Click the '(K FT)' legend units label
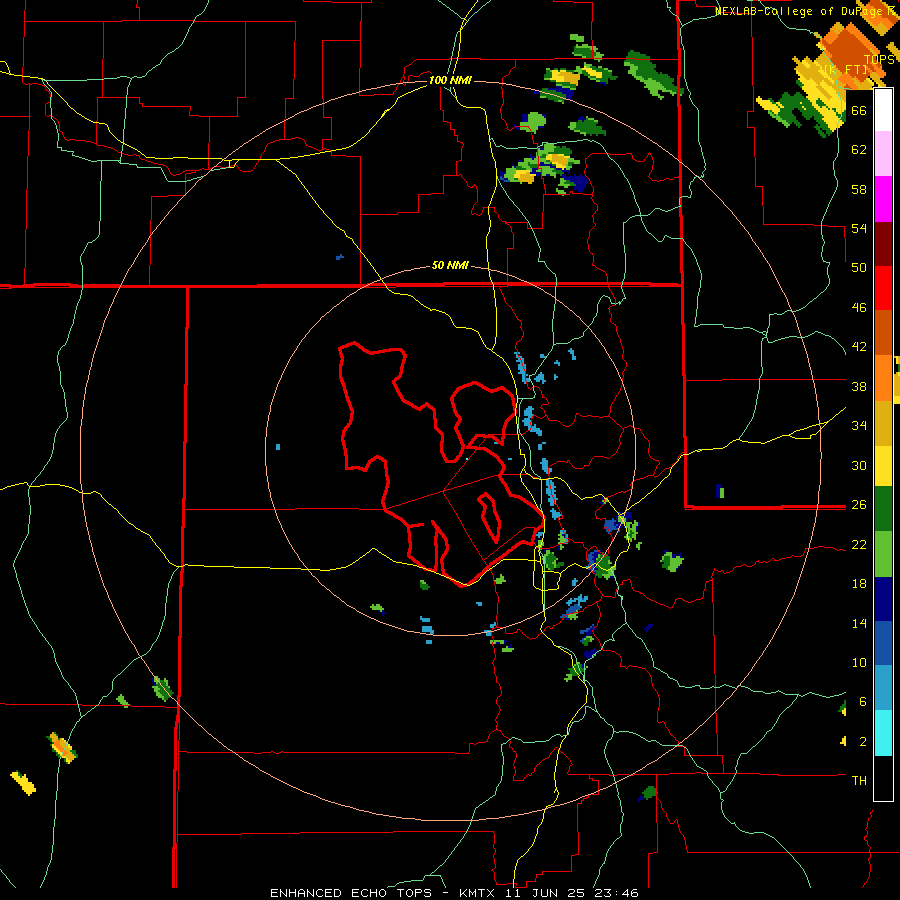This screenshot has height=900, width=900. [843, 69]
